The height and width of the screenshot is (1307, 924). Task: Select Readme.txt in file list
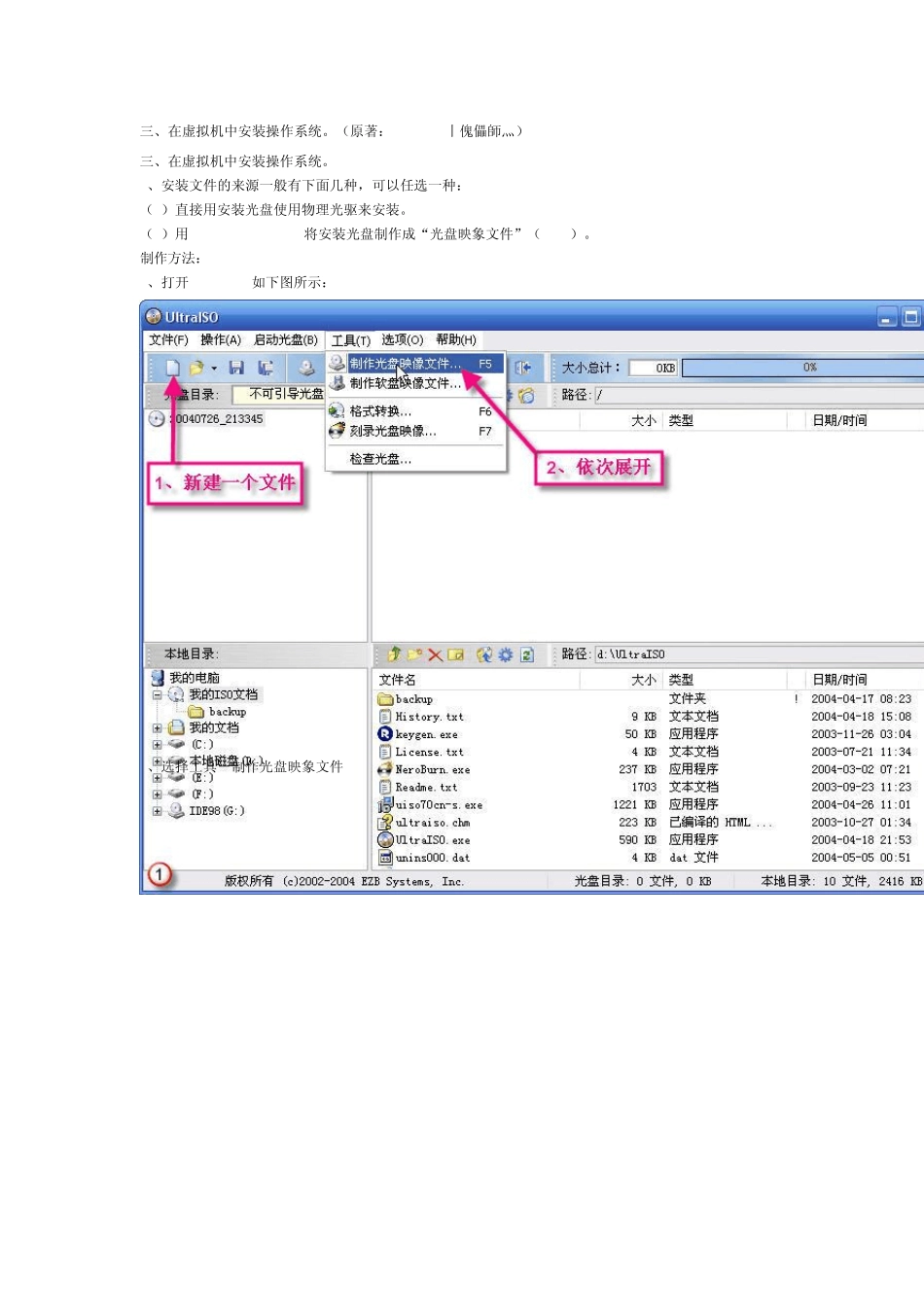(426, 787)
